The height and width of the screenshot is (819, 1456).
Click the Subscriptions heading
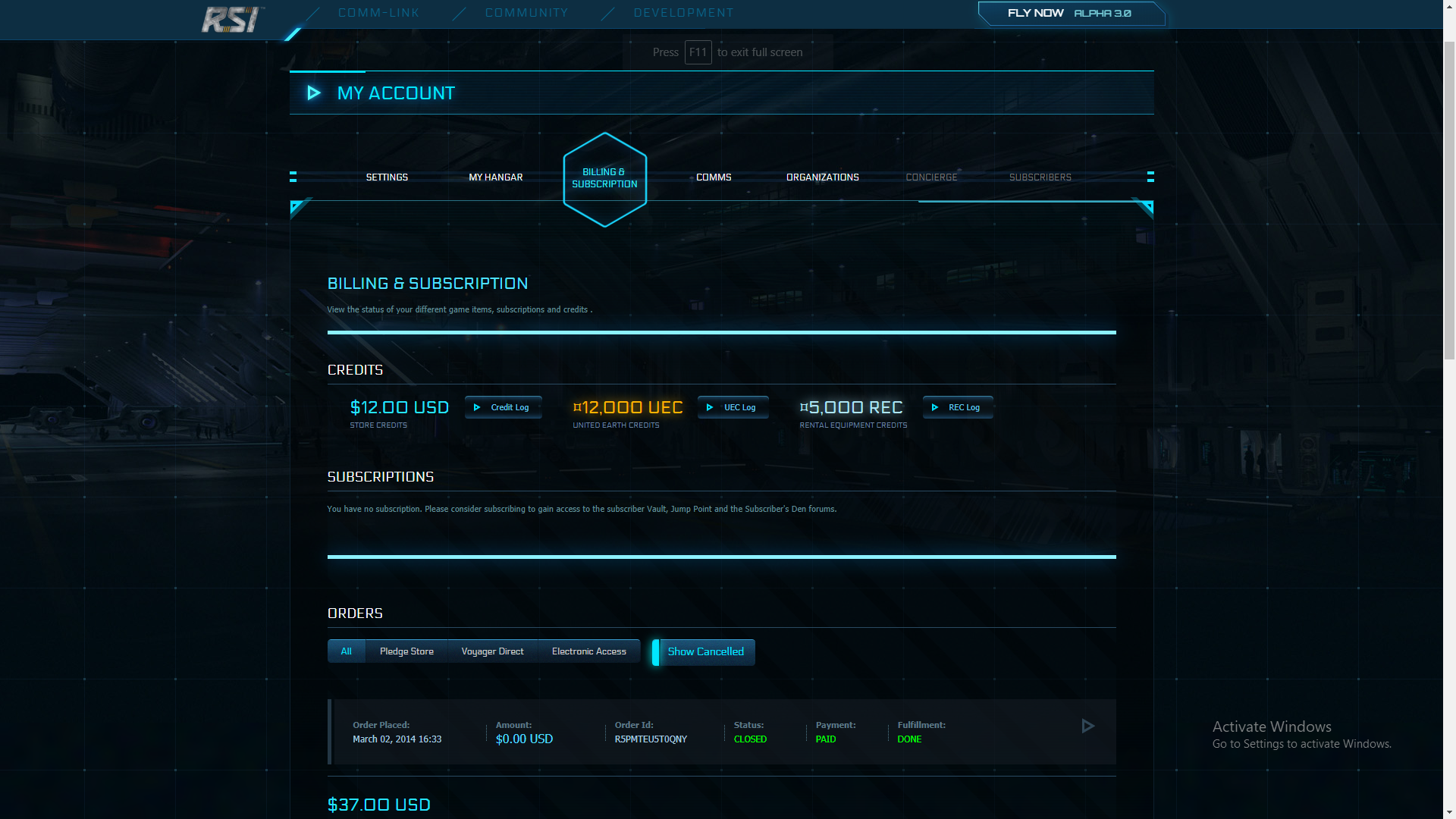(381, 477)
